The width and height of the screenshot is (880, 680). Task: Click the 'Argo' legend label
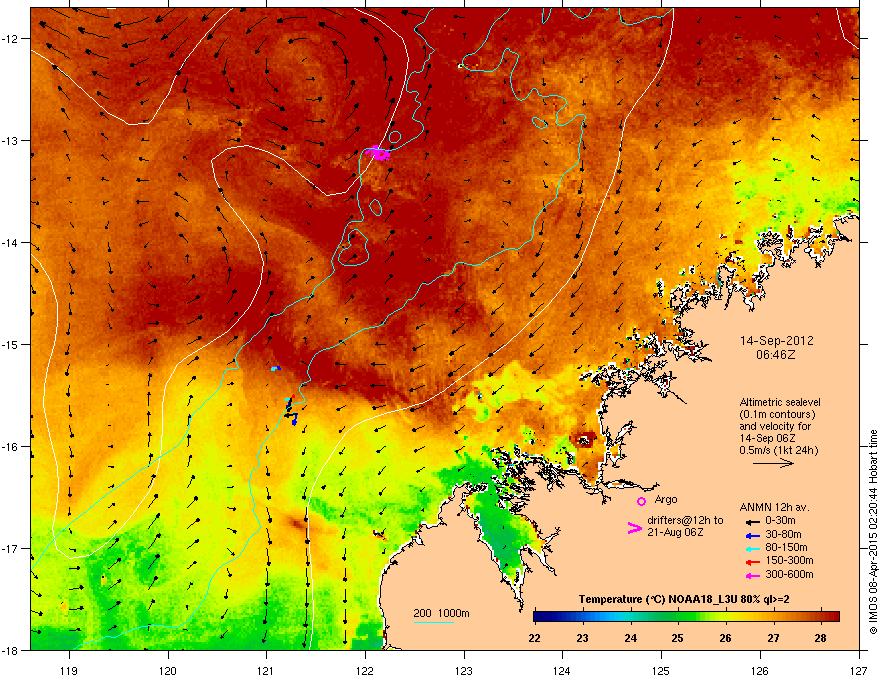tap(666, 499)
